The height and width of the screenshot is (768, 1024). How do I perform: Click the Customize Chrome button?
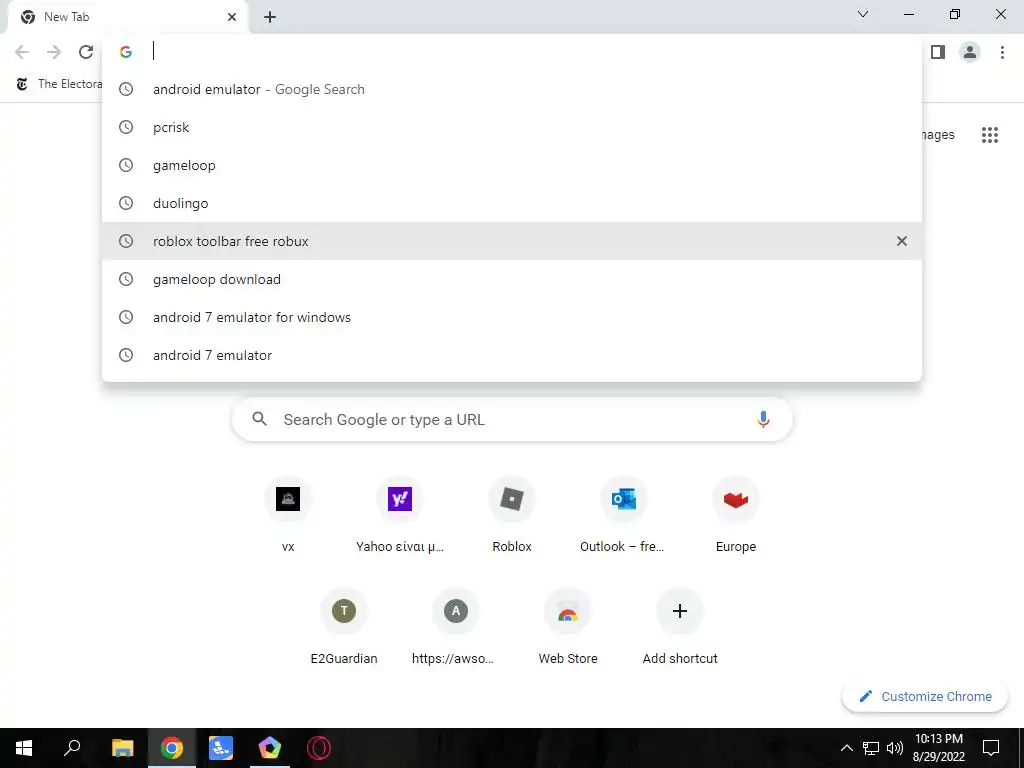point(925,696)
